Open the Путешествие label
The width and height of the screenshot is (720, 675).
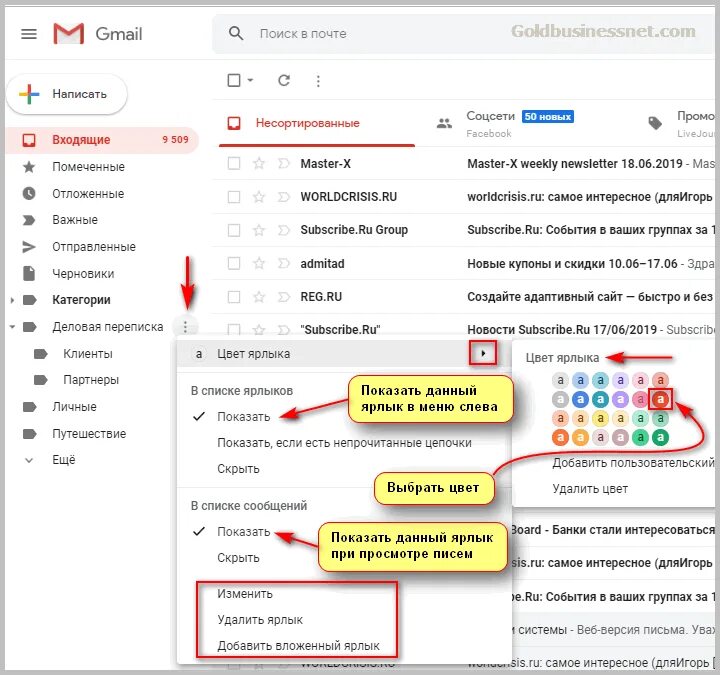[x=89, y=433]
